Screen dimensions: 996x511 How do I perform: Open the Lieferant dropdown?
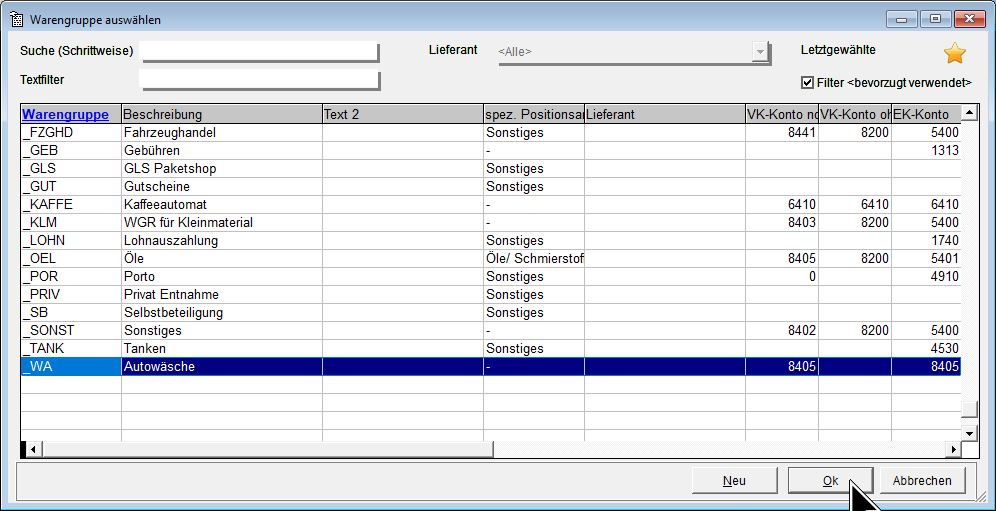click(761, 52)
